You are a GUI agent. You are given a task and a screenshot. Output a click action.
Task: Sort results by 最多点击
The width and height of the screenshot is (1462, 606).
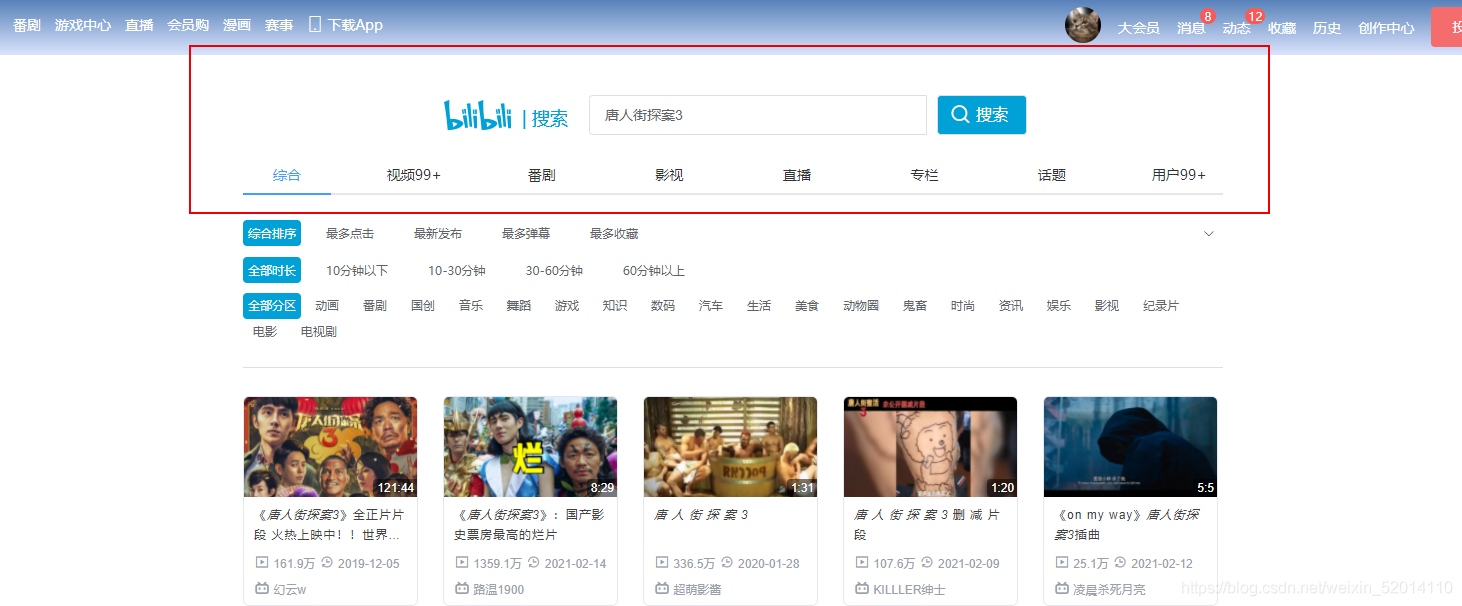[x=350, y=233]
